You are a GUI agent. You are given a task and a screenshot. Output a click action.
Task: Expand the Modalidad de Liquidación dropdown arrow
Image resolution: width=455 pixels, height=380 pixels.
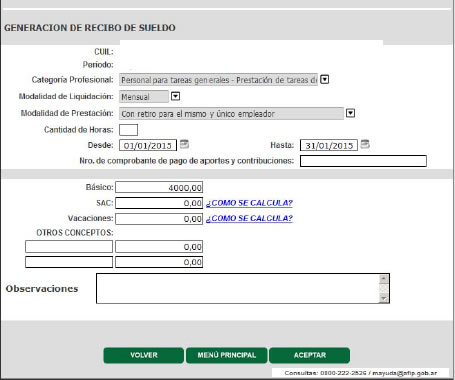click(175, 96)
